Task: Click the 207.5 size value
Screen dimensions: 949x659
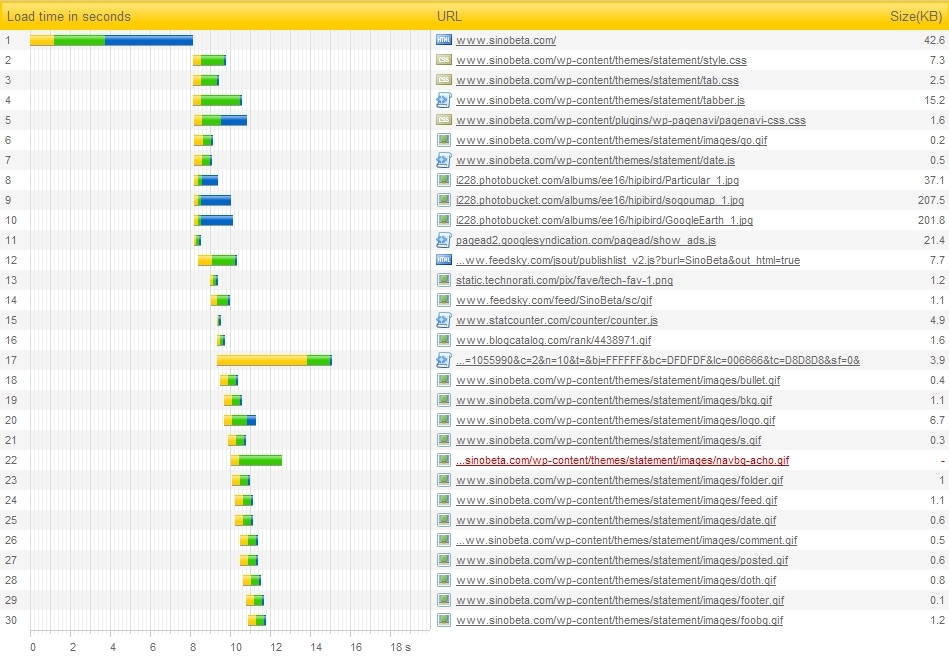Action: [931, 200]
